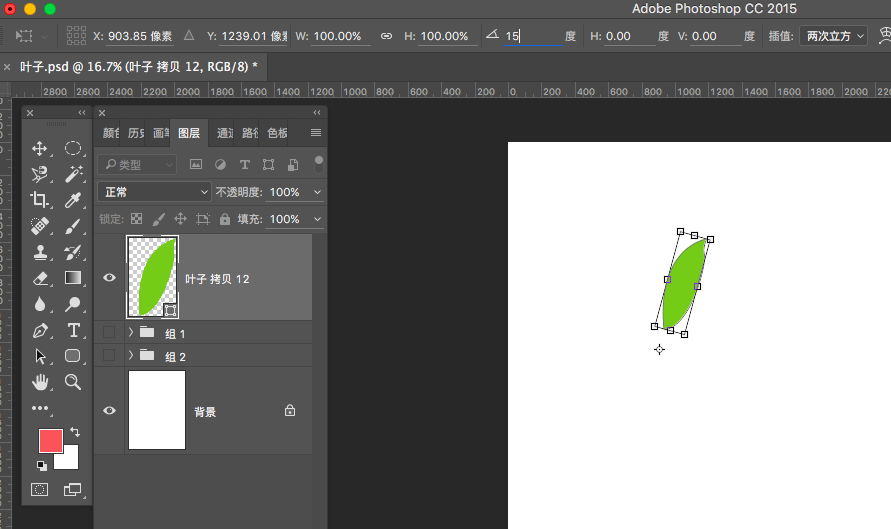
Task: Switch to the 通道 panel tab
Action: point(224,133)
